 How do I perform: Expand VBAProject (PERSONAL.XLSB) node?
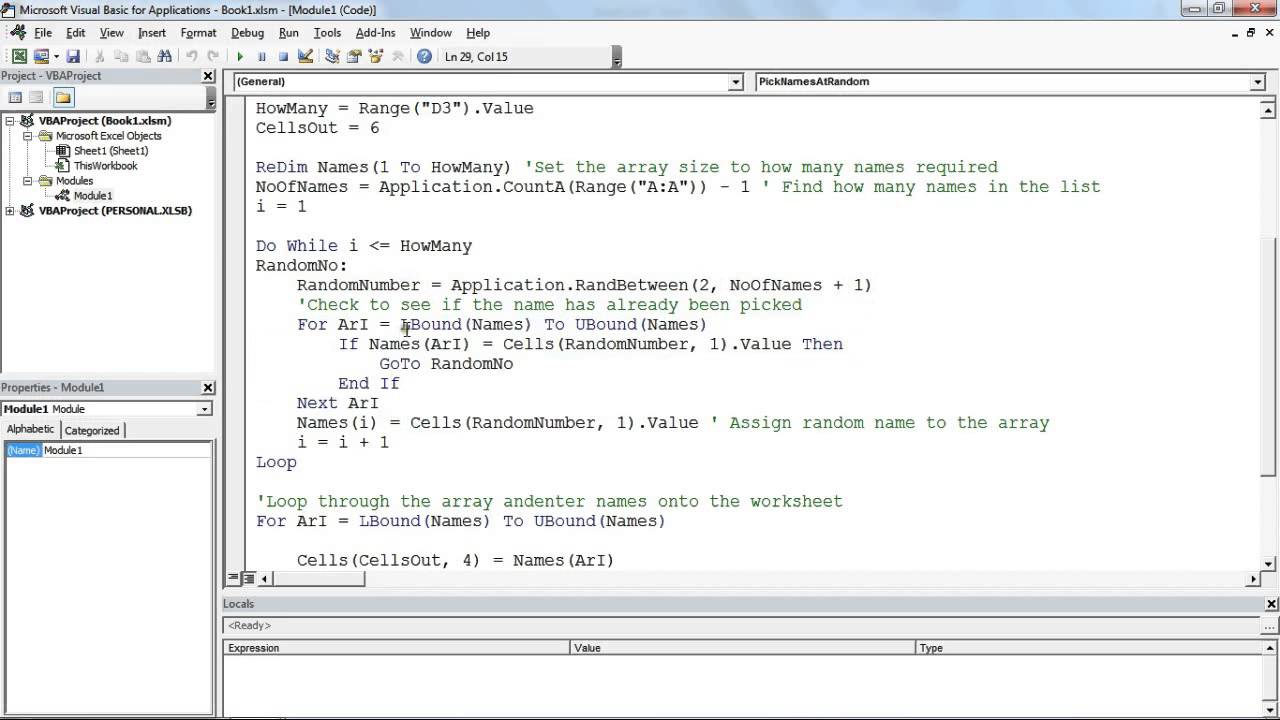[10, 211]
